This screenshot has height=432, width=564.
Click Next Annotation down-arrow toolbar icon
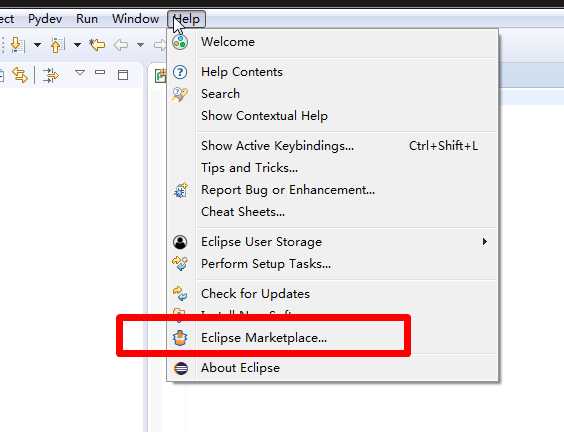click(x=17, y=45)
